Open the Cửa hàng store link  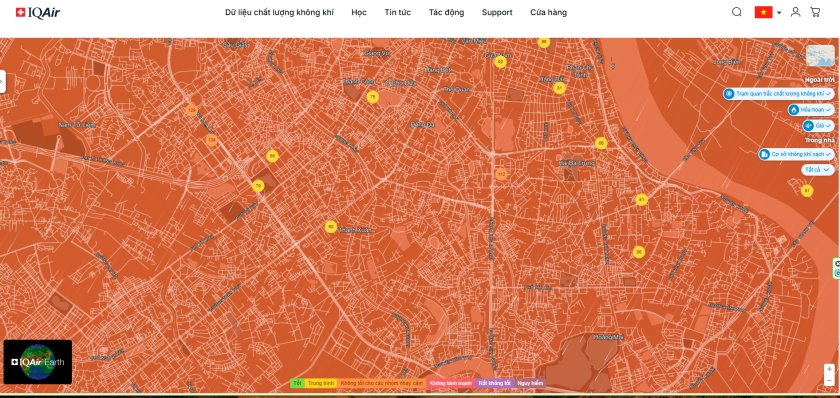pos(549,12)
